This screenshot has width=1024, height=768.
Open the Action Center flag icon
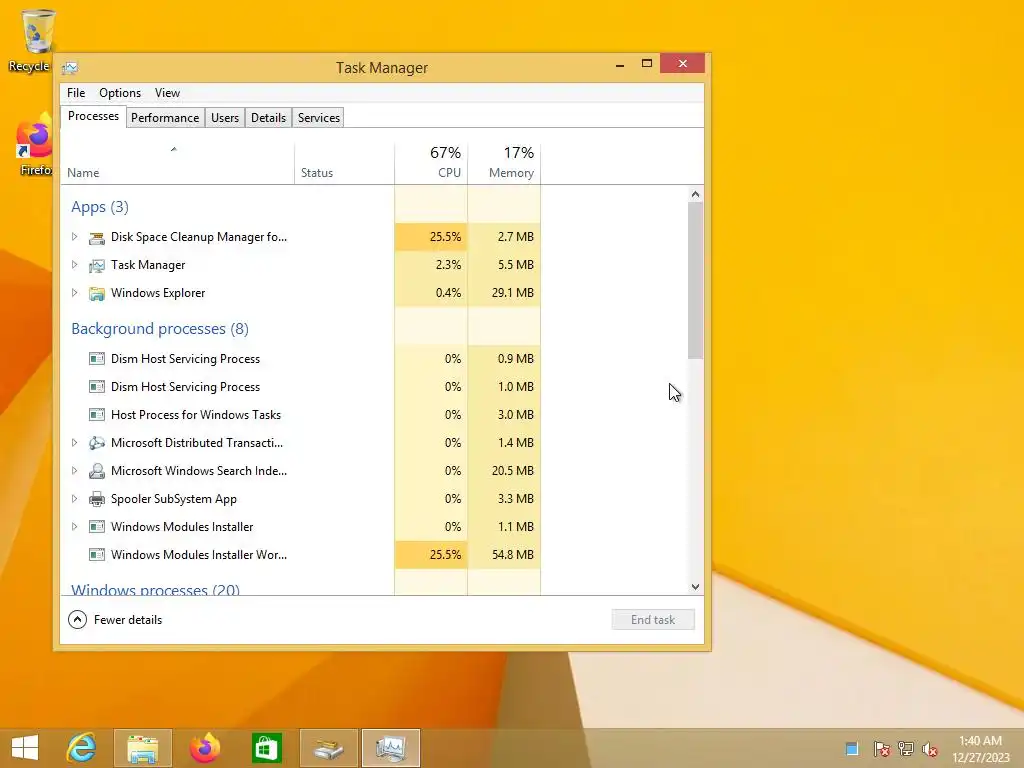[x=881, y=749]
